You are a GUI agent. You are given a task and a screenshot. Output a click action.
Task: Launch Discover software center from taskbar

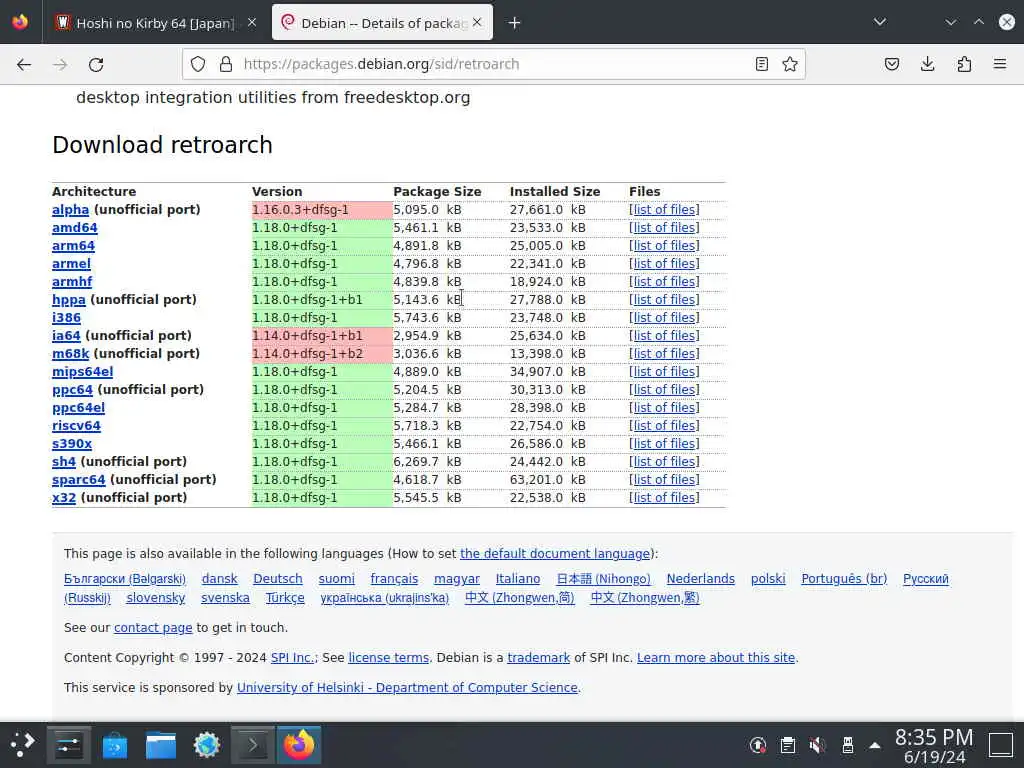click(x=115, y=745)
